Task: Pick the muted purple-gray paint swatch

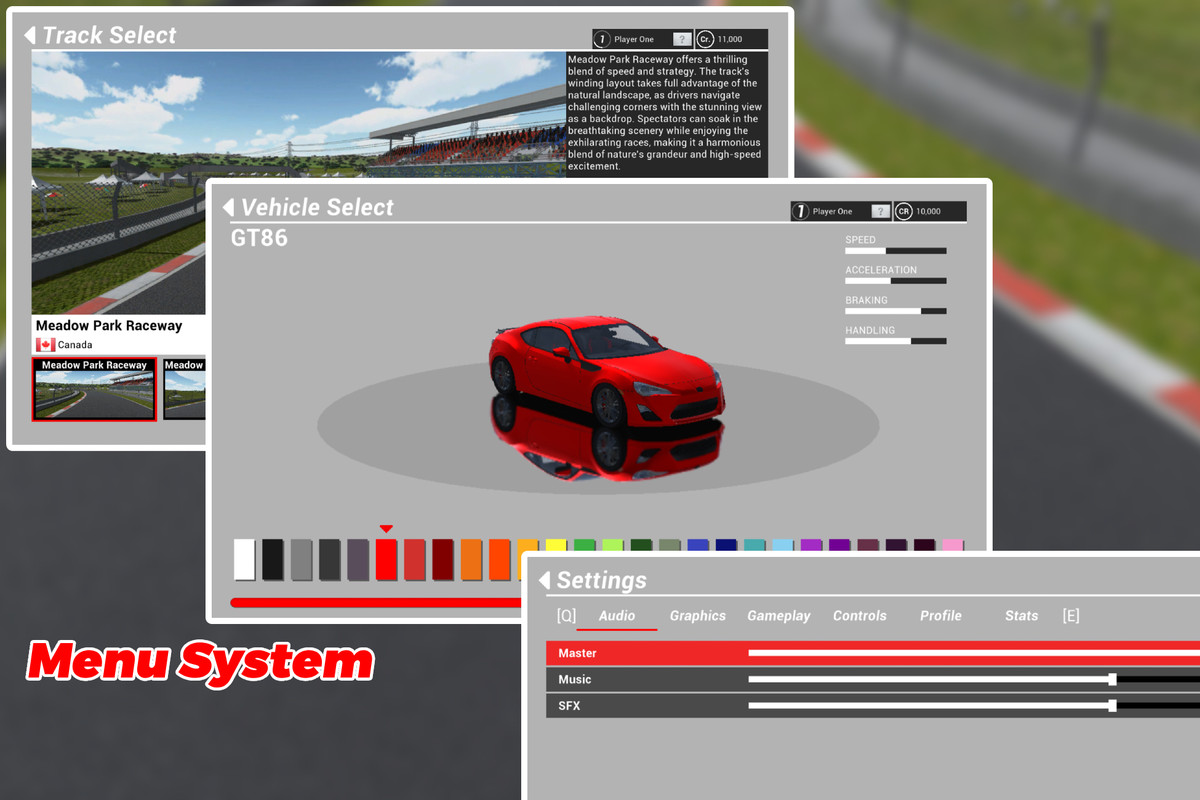Action: 358,560
